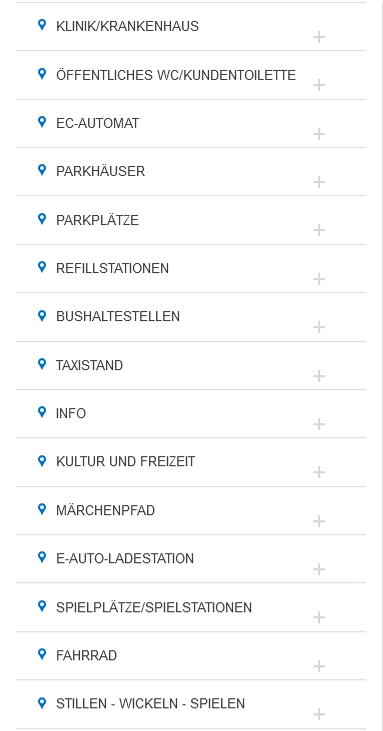Click the map pin beside Taxistand
383x731 pixels.
(42, 364)
